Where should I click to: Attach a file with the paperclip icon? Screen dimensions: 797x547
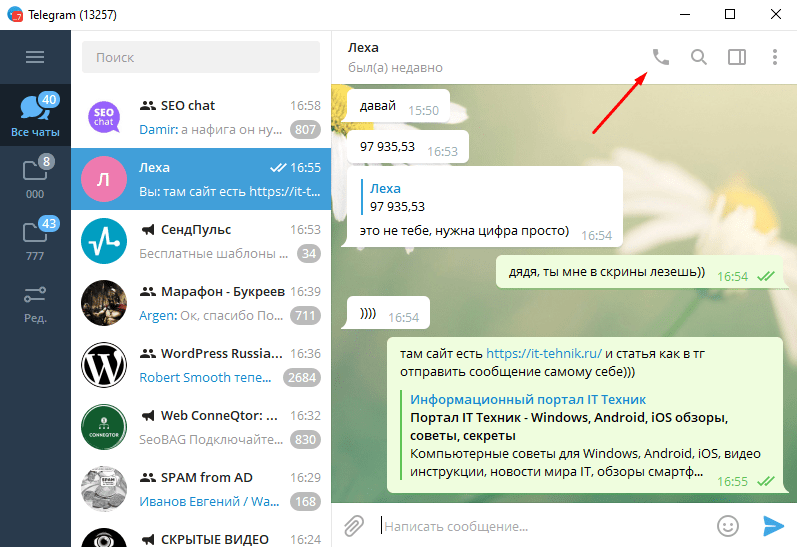point(354,526)
